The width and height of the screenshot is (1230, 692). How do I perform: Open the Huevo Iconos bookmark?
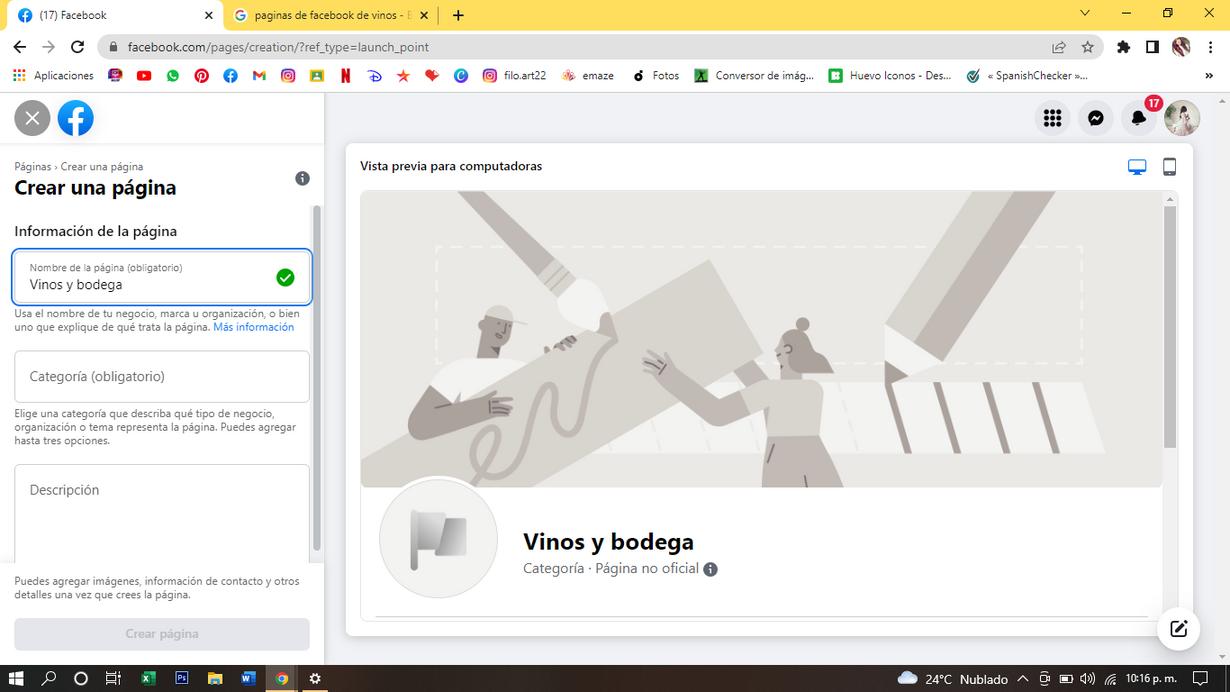point(890,76)
